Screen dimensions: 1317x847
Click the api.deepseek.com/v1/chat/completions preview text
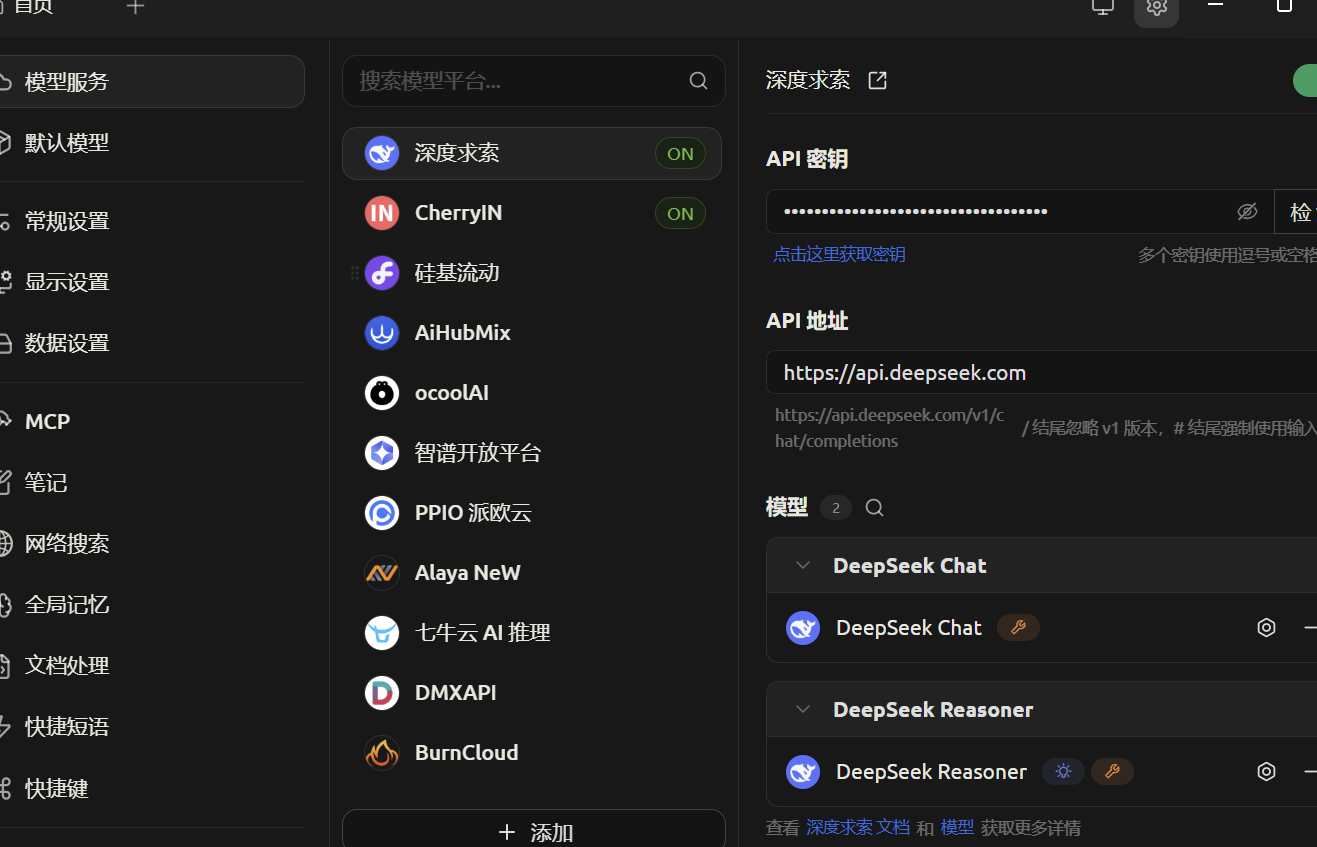(889, 428)
